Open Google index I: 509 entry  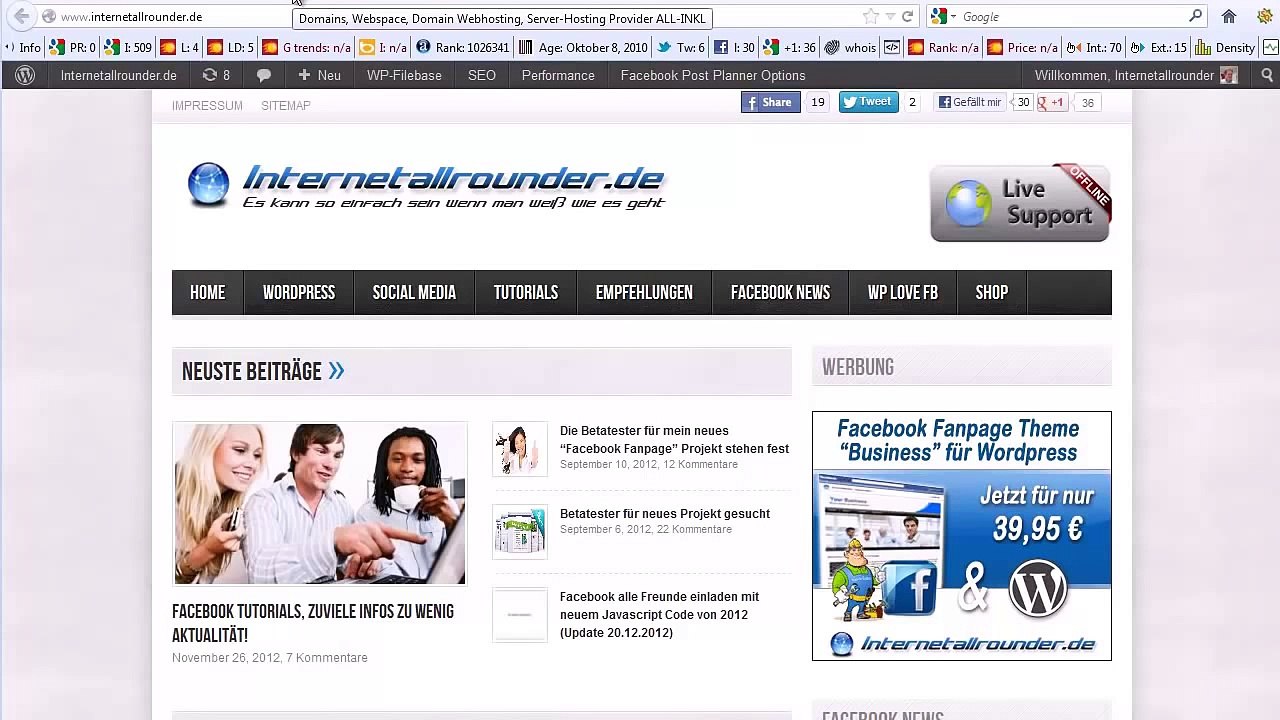(x=128, y=47)
